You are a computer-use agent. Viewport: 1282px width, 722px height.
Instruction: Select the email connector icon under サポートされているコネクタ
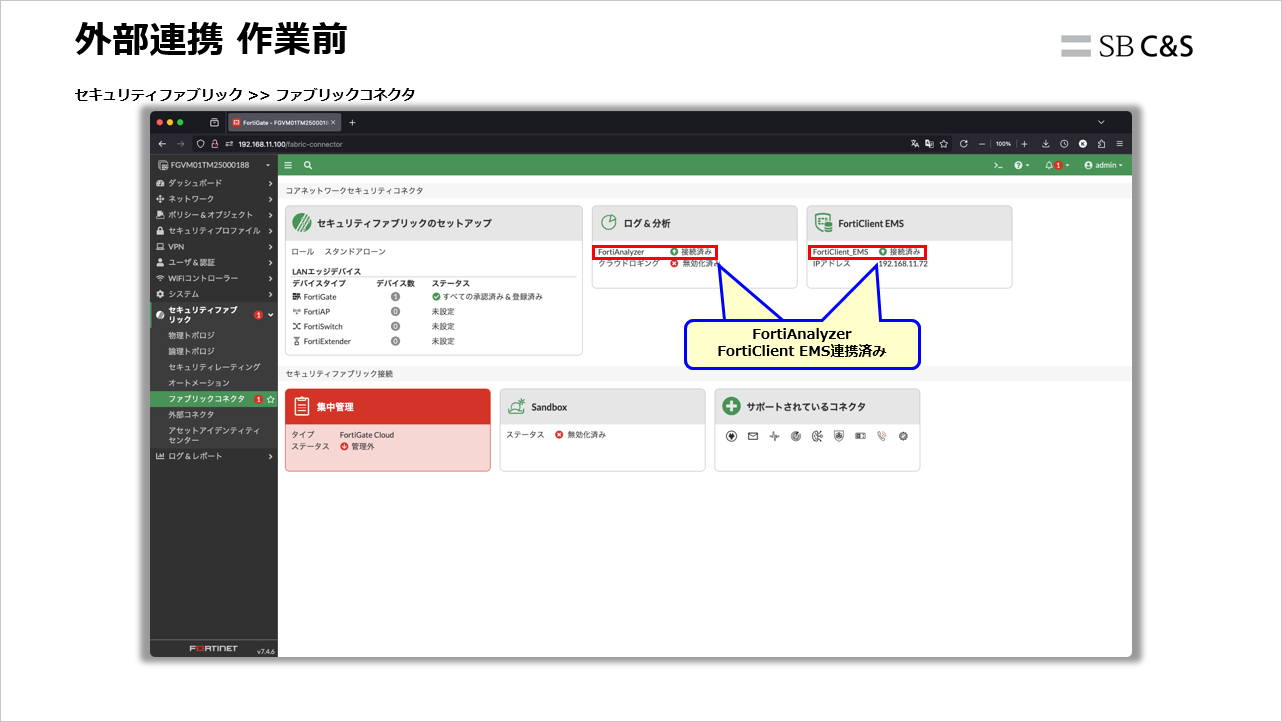pyautogui.click(x=753, y=436)
